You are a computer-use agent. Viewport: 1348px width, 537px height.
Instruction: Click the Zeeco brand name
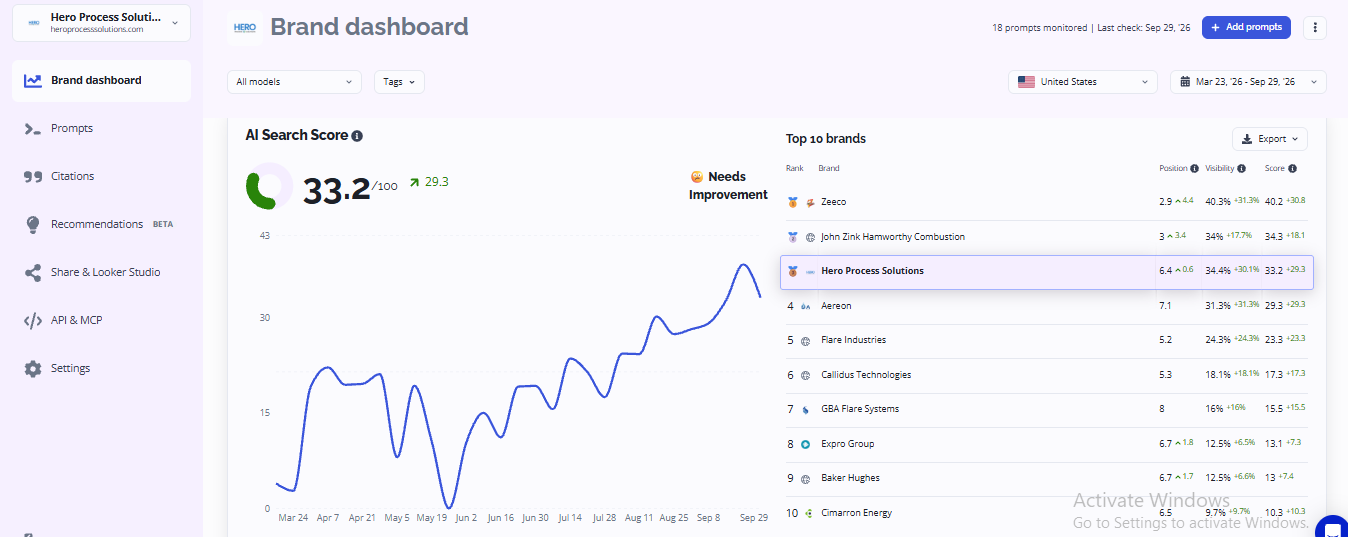point(834,202)
